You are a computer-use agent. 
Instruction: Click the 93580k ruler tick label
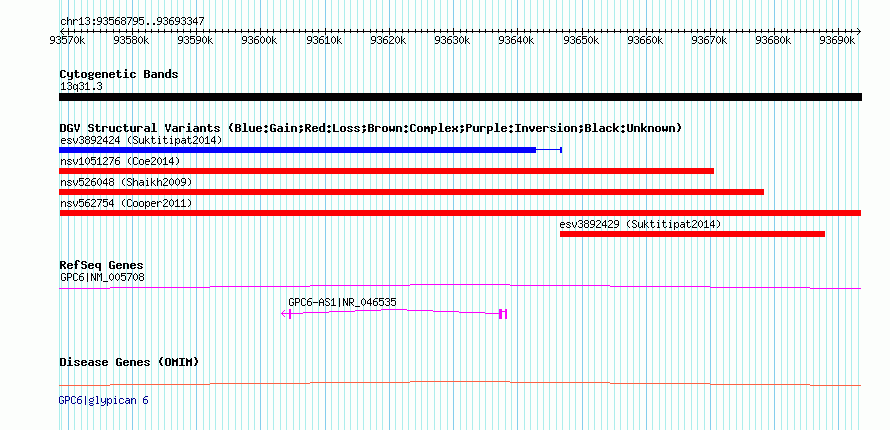click(x=132, y=40)
